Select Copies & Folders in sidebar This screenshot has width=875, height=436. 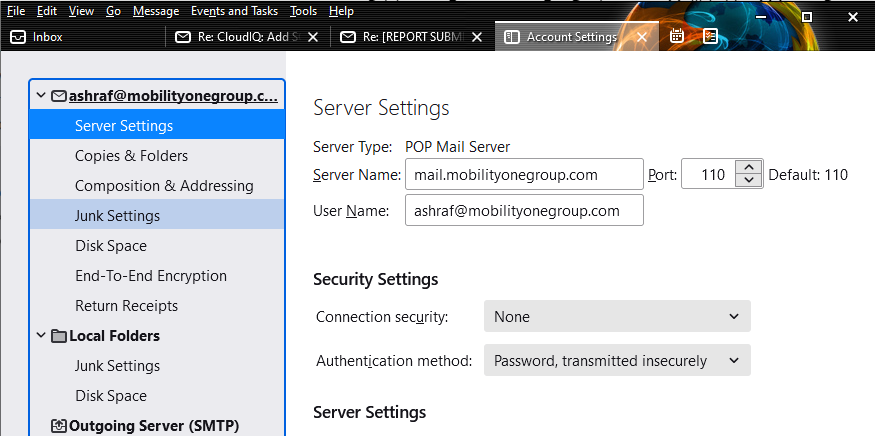tap(157, 156)
